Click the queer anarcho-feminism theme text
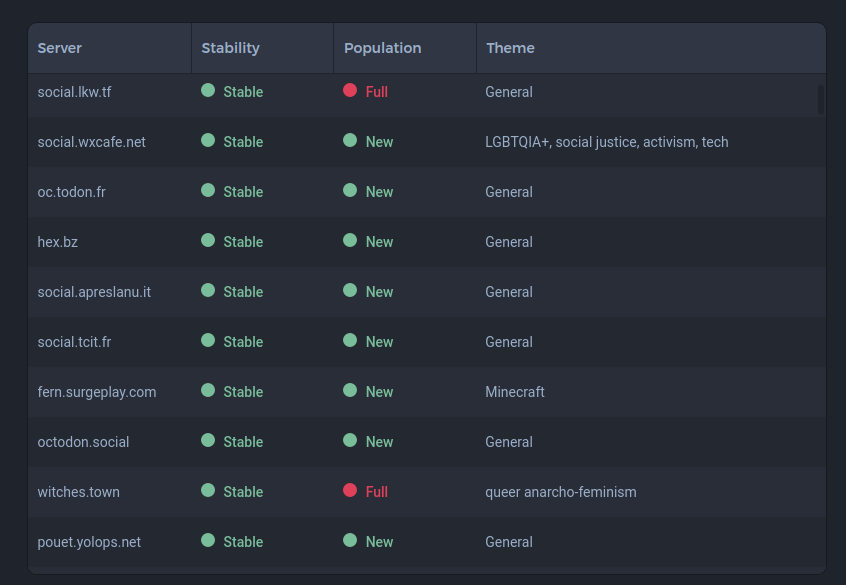Screen dimensions: 846x585 pos(561,492)
